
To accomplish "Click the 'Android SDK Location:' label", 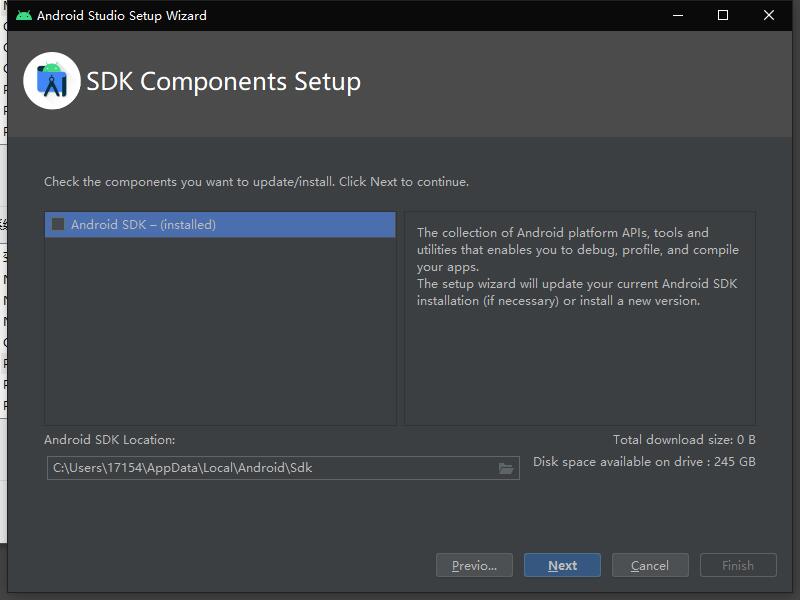I will point(109,439).
